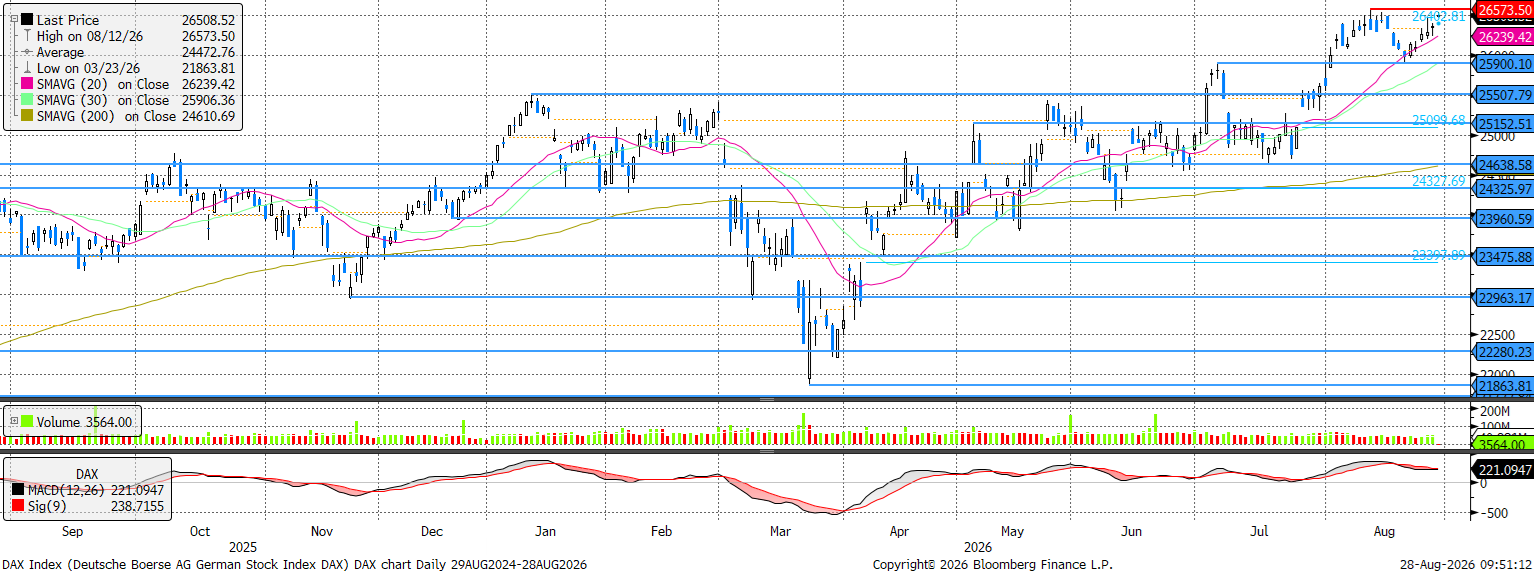Select the 221.0947 MACD axis label
The width and height of the screenshot is (1534, 573).
1505,469
